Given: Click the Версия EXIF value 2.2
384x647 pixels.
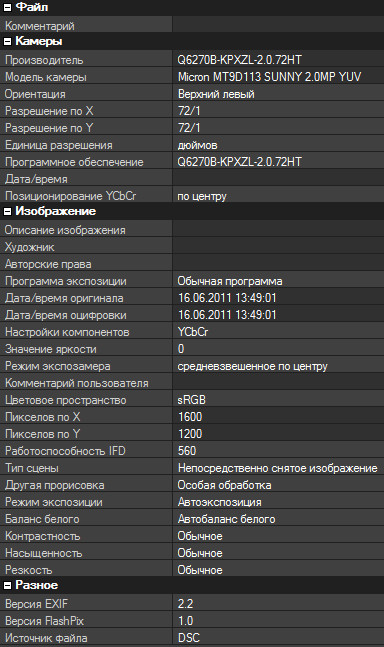Looking at the screenshot, I should [186, 604].
